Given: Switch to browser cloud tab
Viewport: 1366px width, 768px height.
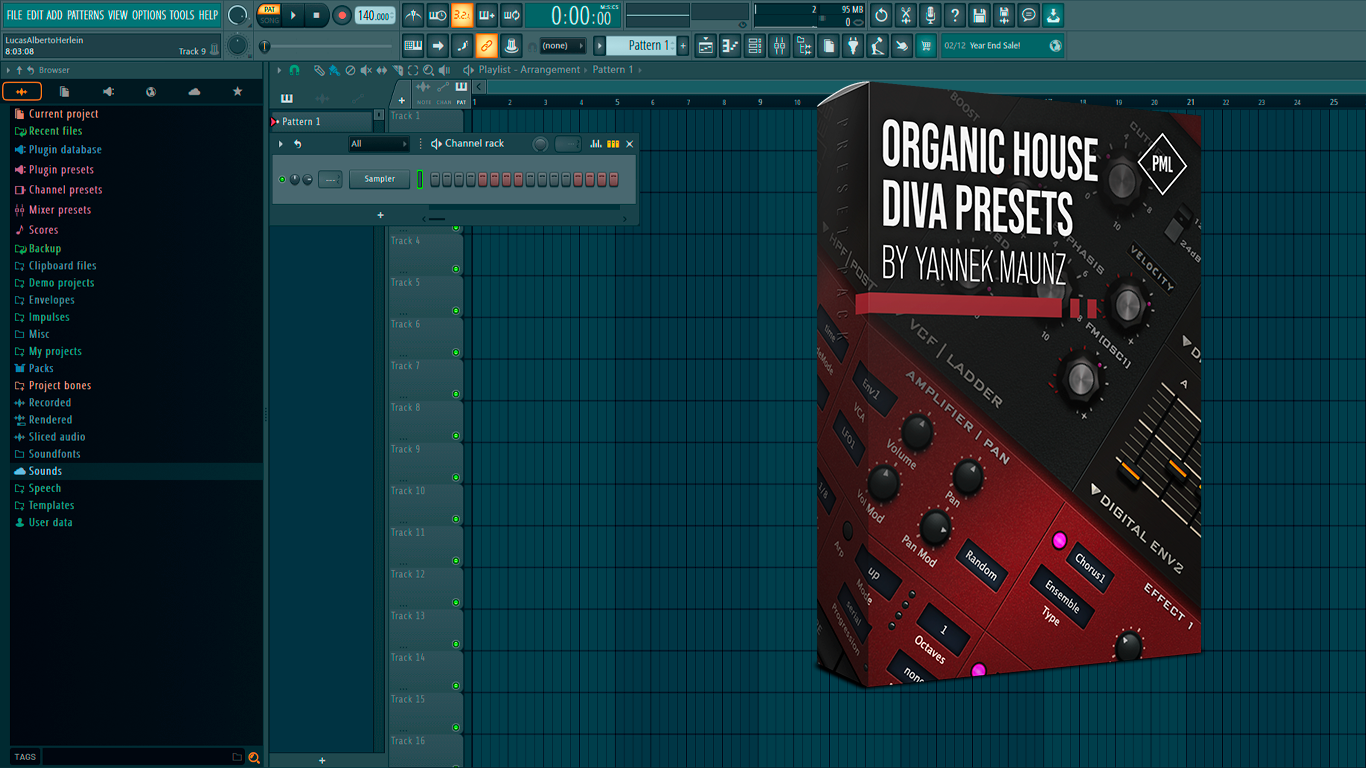Looking at the screenshot, I should [x=194, y=91].
